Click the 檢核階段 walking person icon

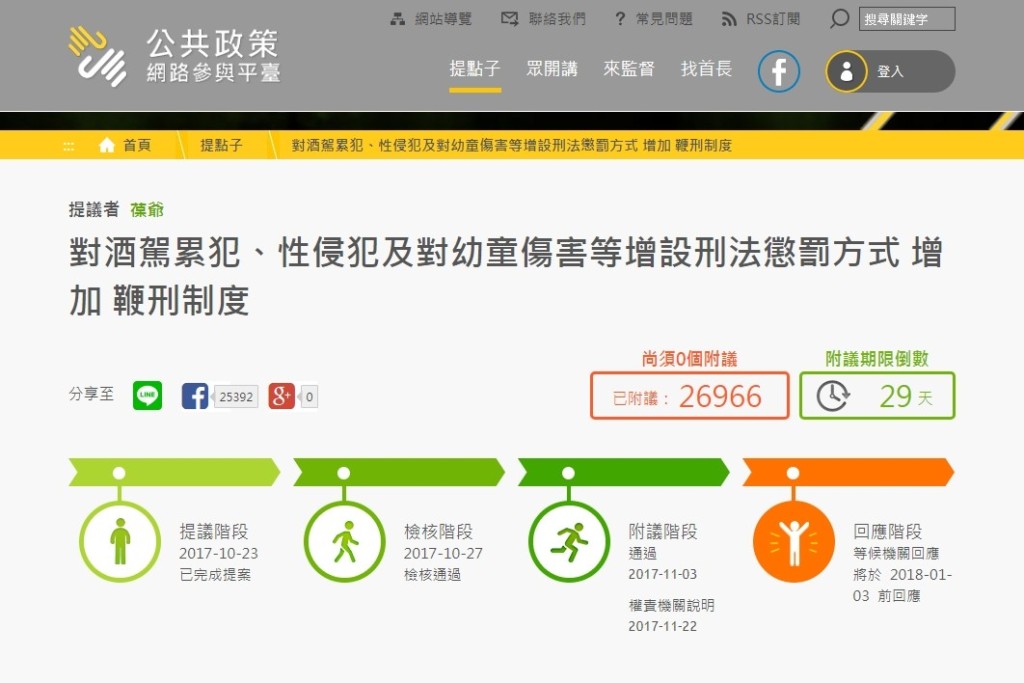344,541
